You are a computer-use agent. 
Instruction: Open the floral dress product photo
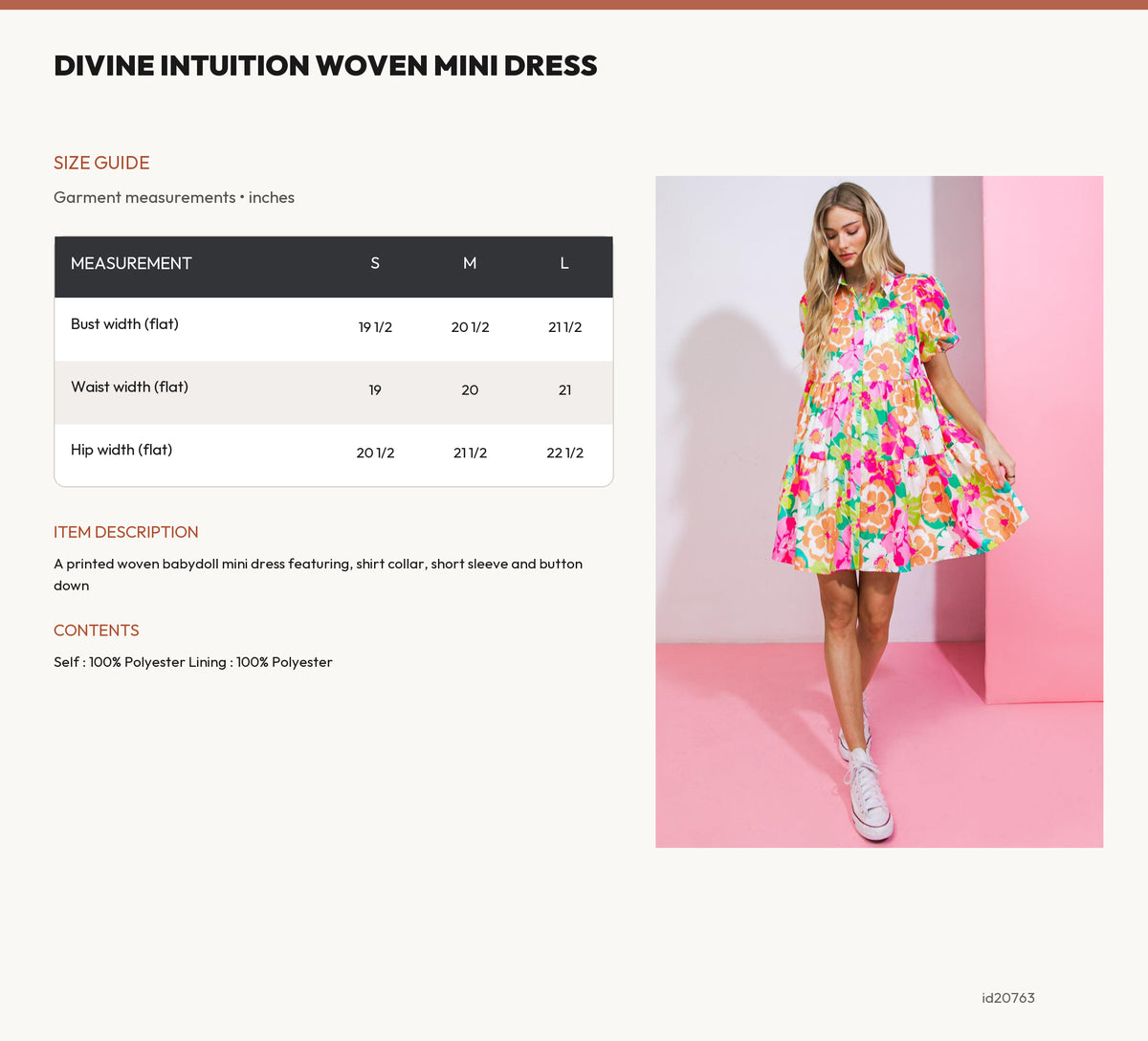point(879,512)
